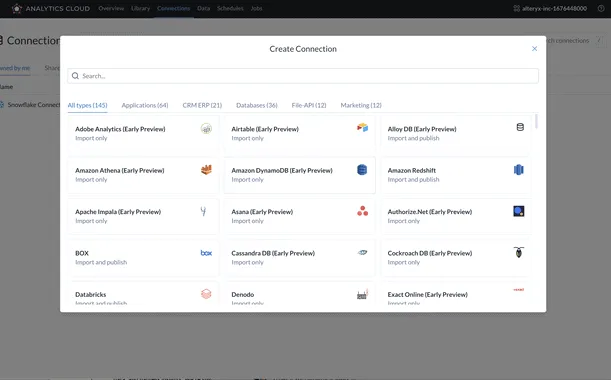The image size is (611, 380).
Task: Select the Airtable logo icon
Action: 362,127
